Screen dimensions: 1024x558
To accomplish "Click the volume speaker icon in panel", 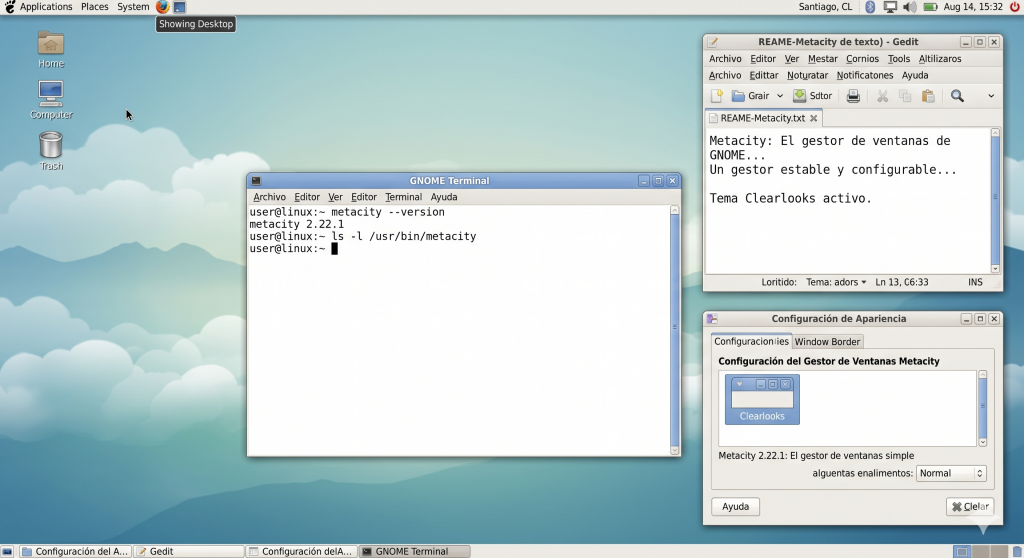I will 909,7.
